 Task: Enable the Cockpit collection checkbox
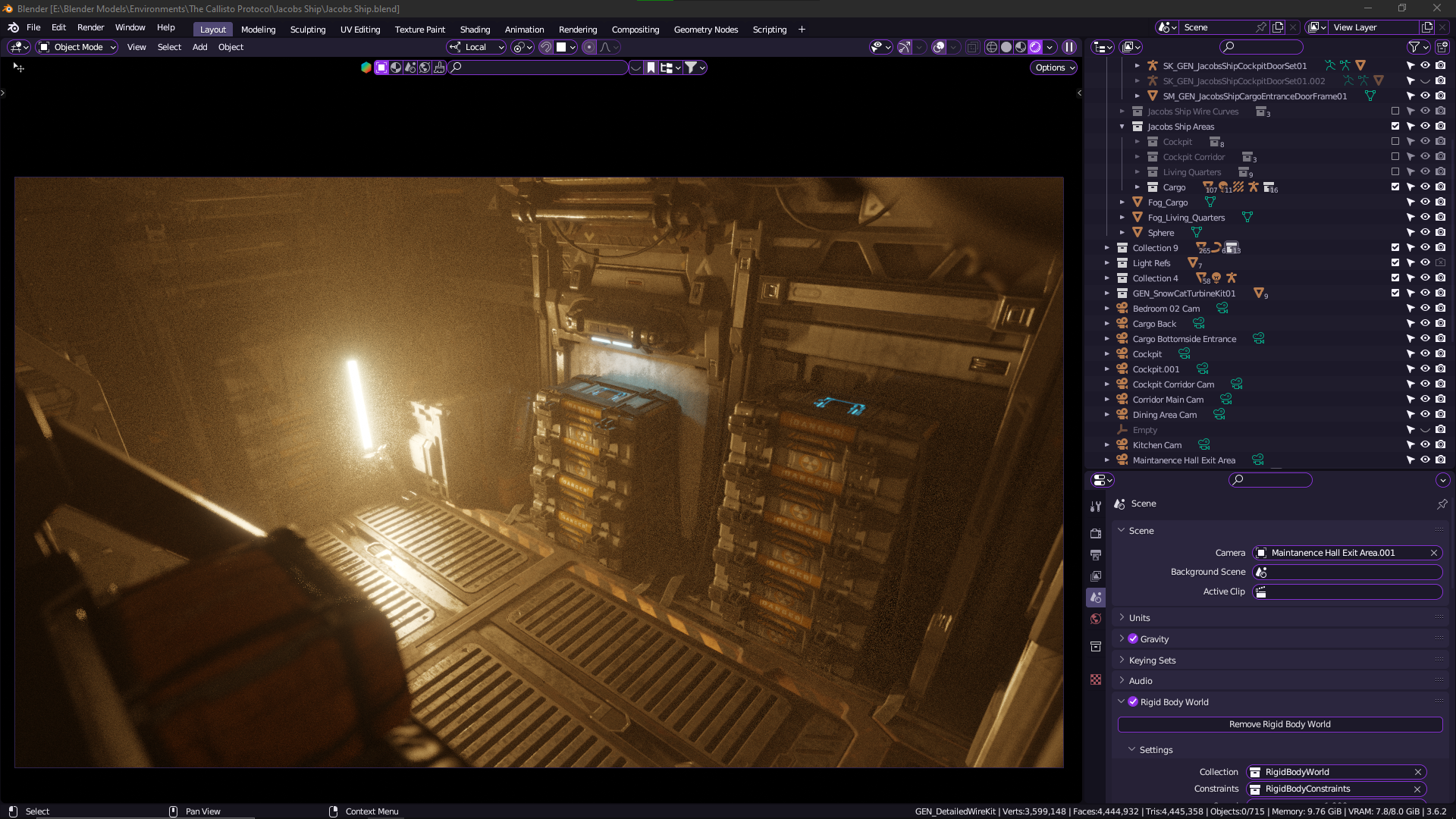click(x=1395, y=142)
